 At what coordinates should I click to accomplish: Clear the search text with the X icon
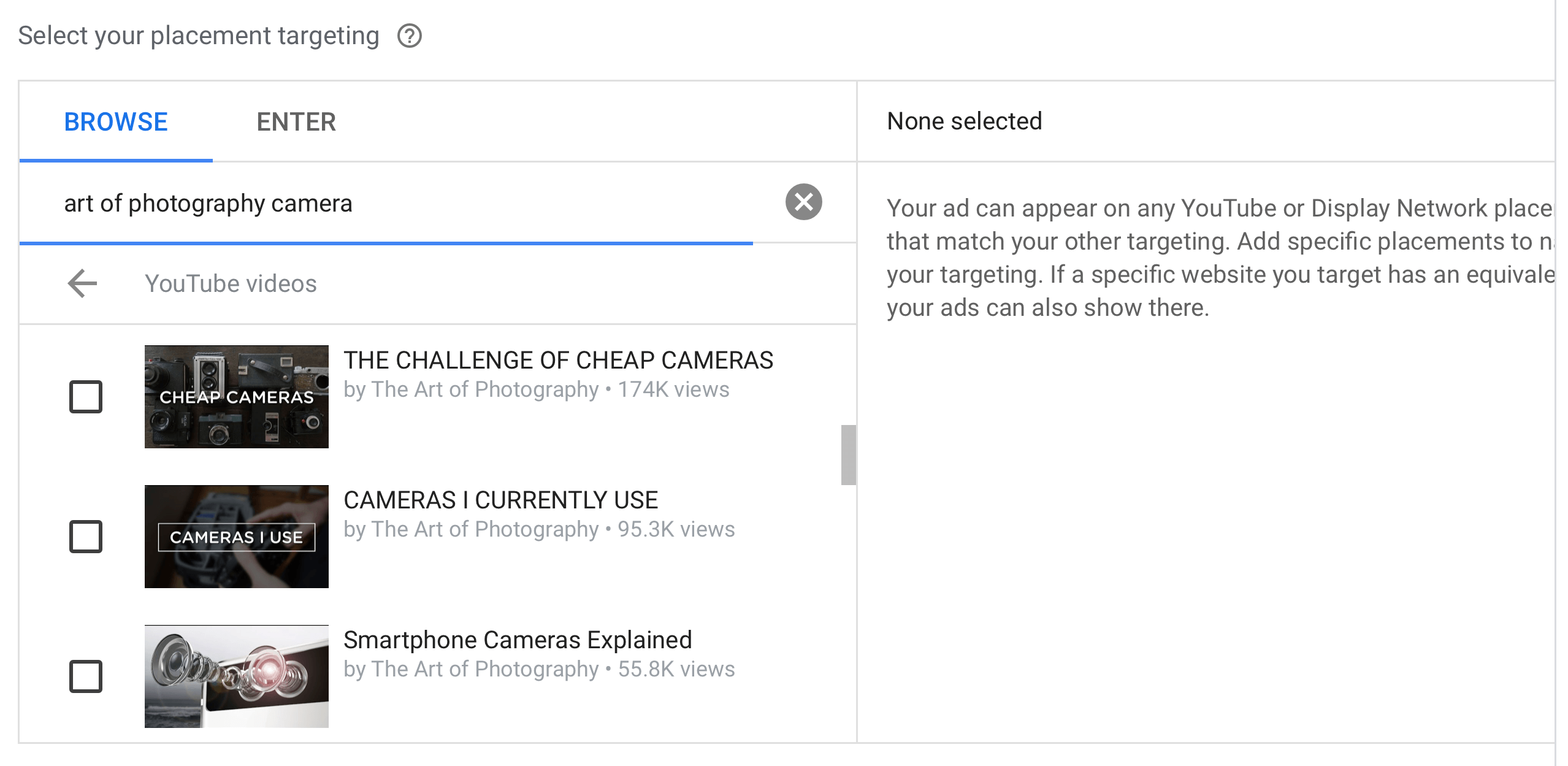pyautogui.click(x=803, y=202)
